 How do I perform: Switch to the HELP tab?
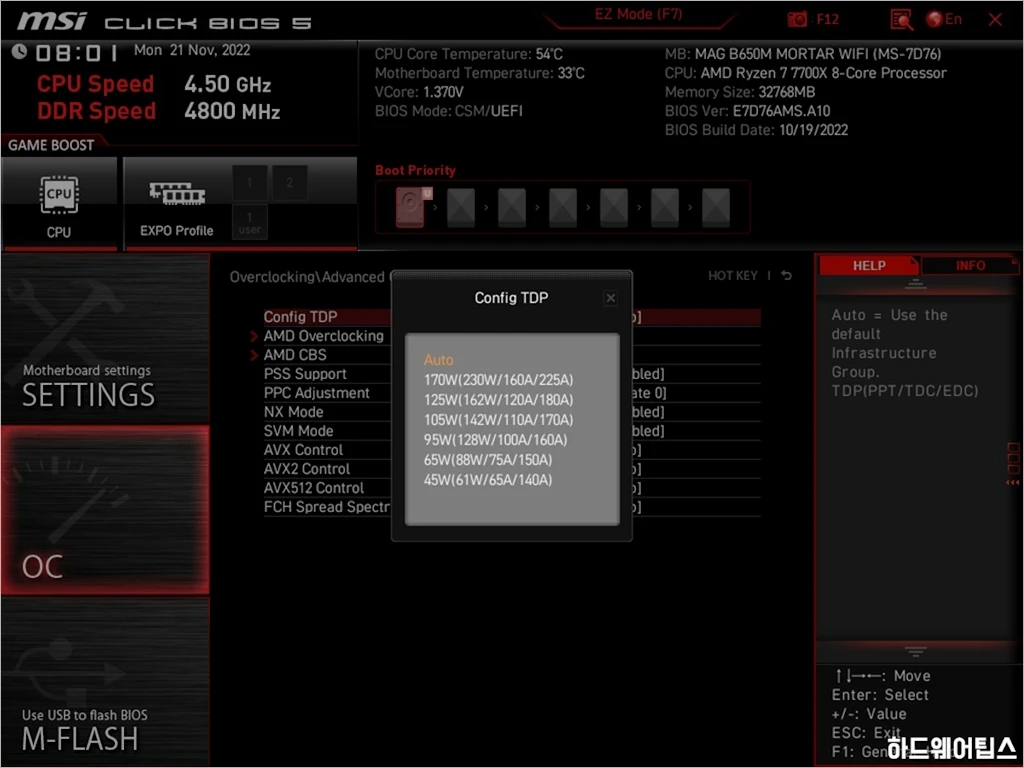tap(869, 265)
